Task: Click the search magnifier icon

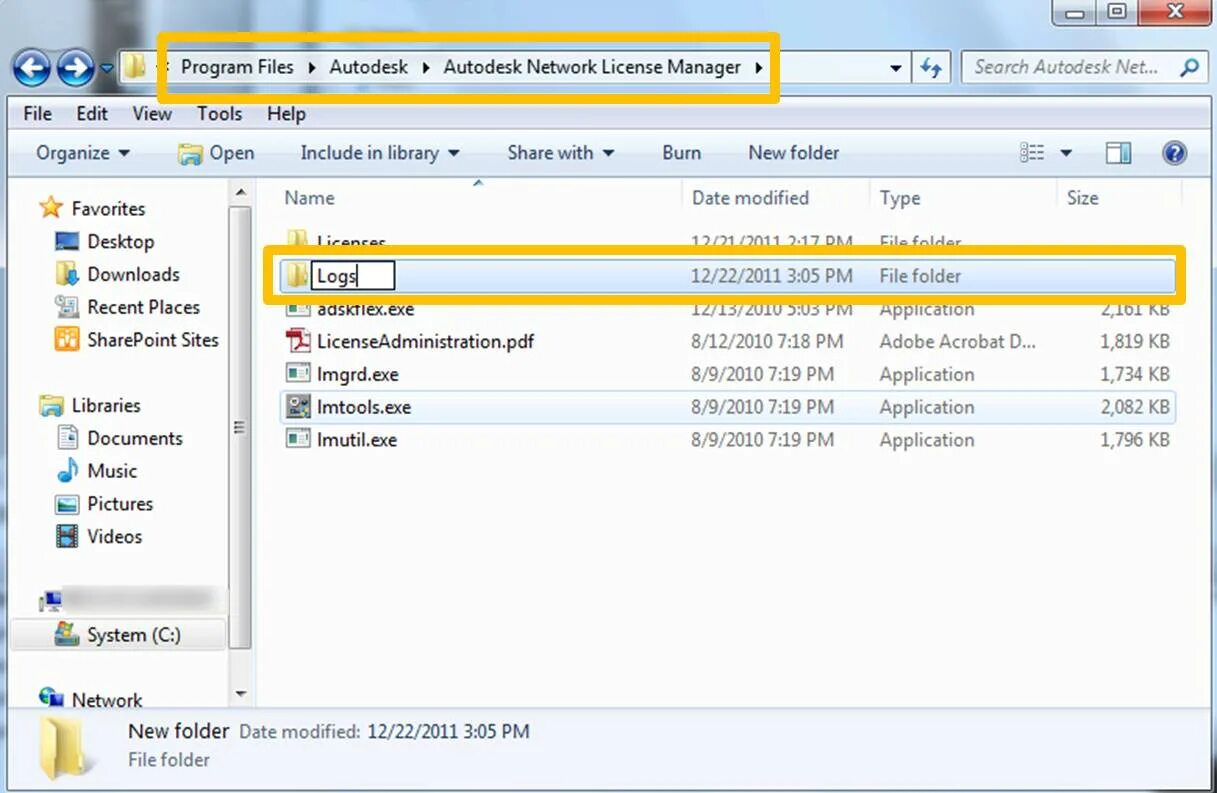Action: (1189, 67)
